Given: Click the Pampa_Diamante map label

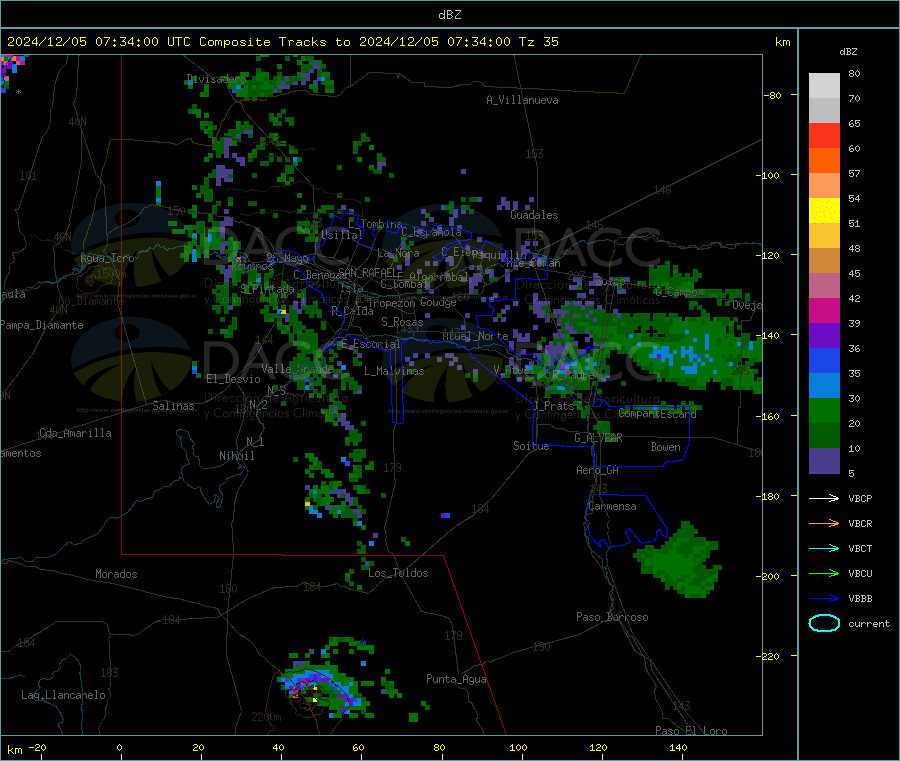Looking at the screenshot, I should pyautogui.click(x=42, y=325).
